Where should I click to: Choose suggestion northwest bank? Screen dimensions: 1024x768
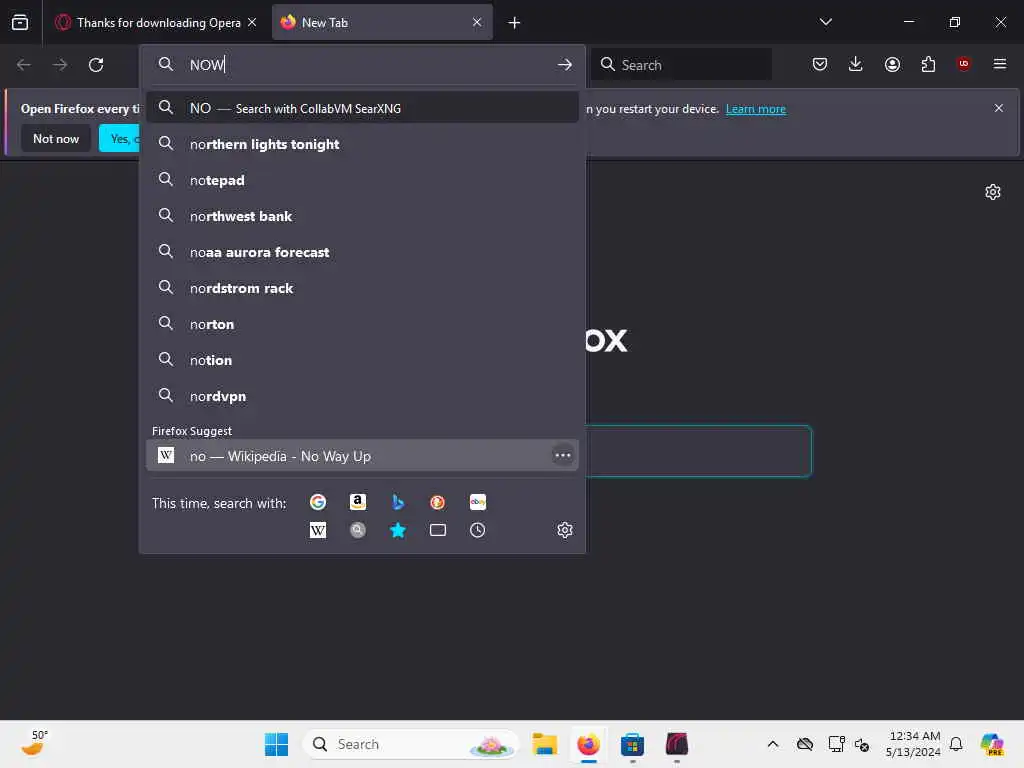click(x=362, y=216)
